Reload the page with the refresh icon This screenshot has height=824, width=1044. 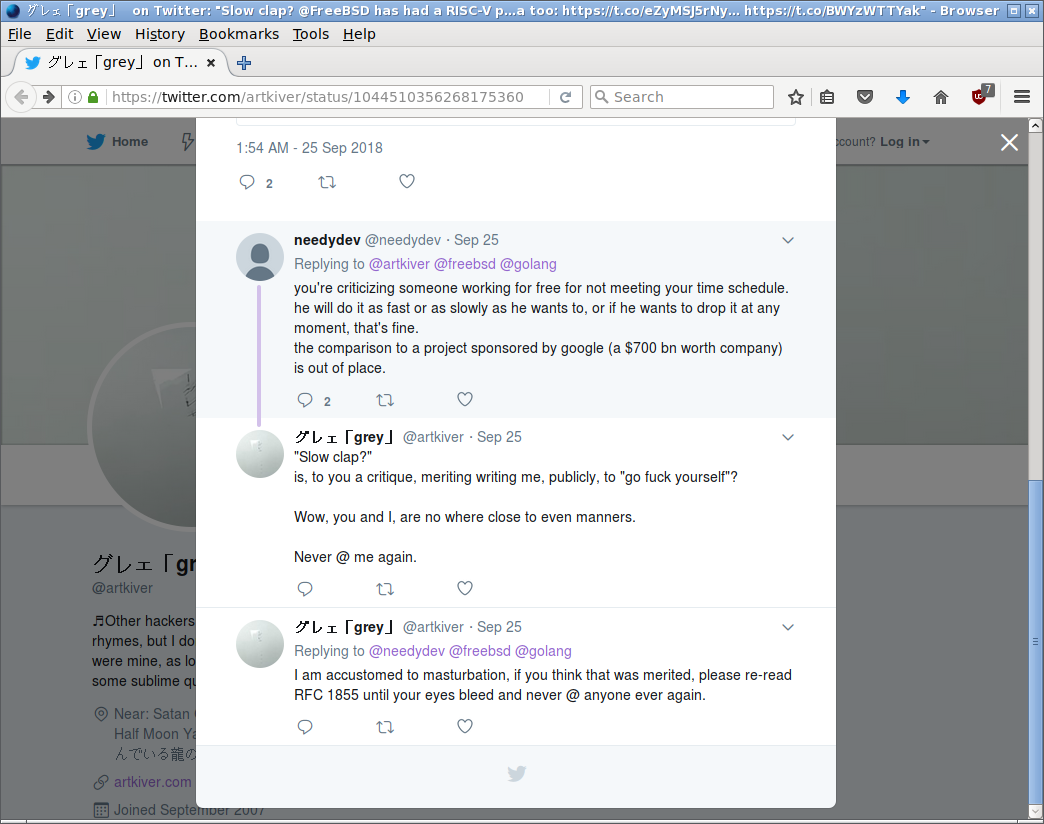click(x=565, y=97)
